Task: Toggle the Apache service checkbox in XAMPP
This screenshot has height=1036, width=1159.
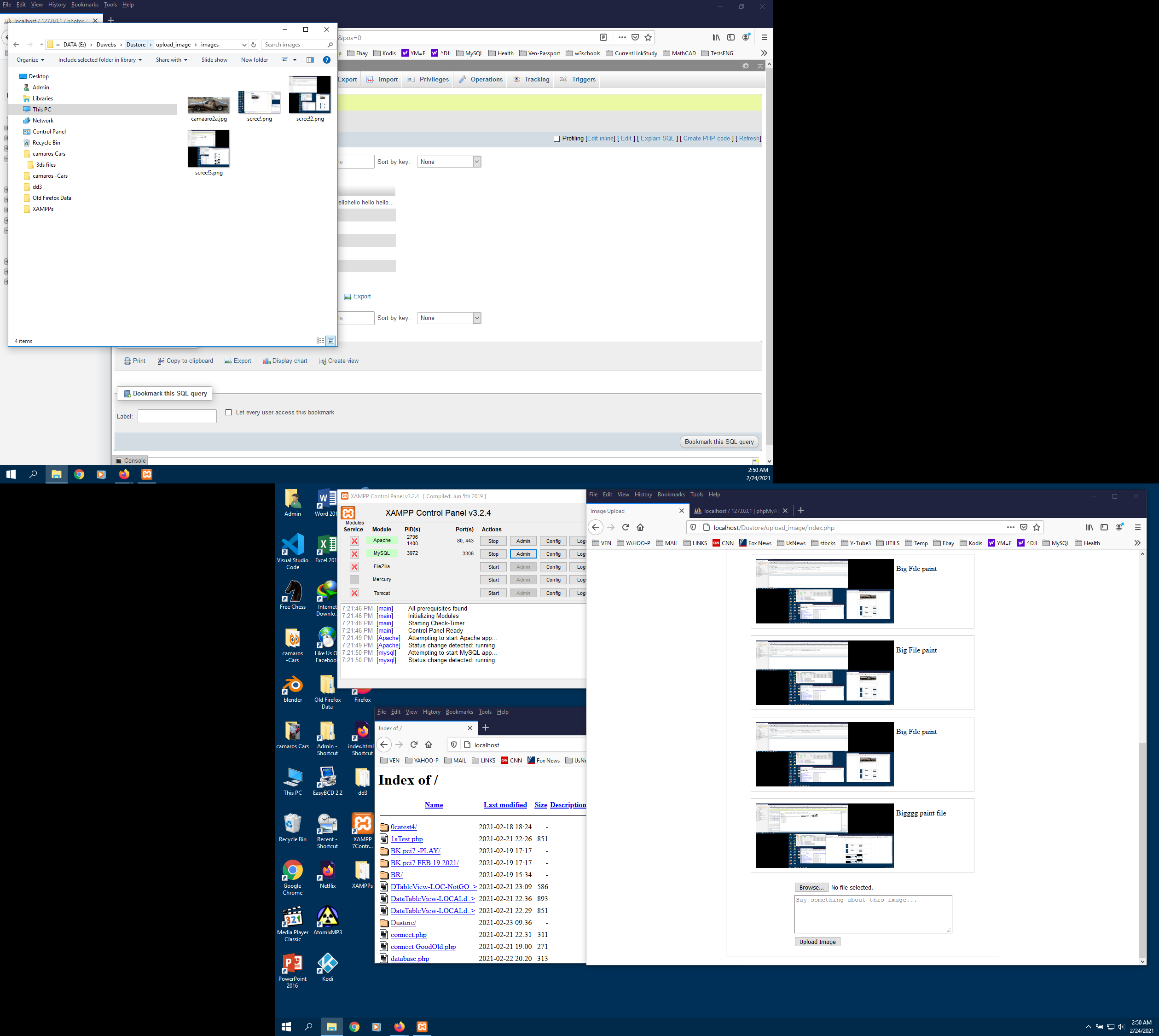Action: coord(354,541)
